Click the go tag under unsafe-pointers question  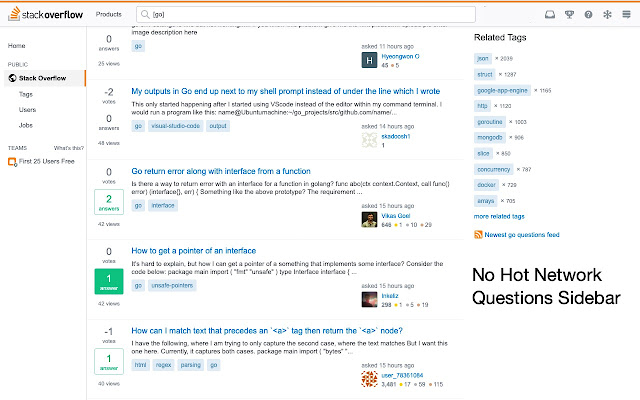(138, 285)
